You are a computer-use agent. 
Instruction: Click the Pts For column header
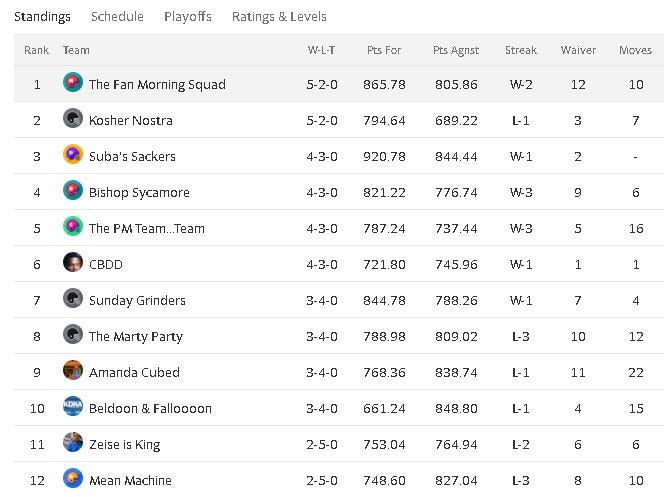tap(384, 50)
